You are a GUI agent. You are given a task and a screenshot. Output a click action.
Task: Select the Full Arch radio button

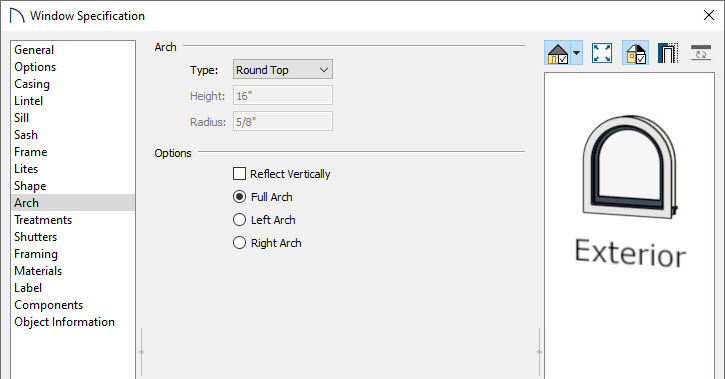[239, 197]
